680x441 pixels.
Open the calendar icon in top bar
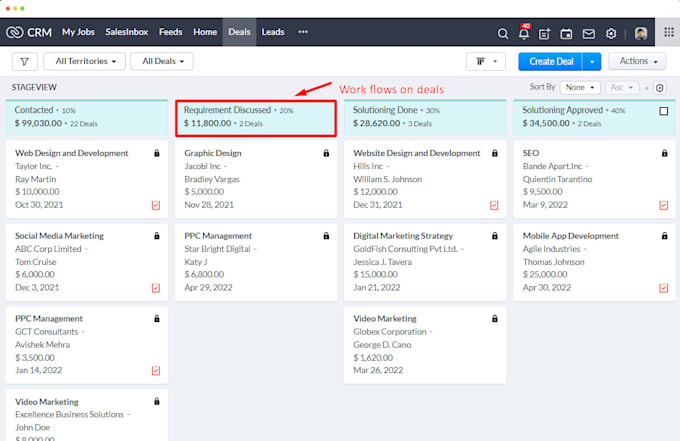(566, 33)
